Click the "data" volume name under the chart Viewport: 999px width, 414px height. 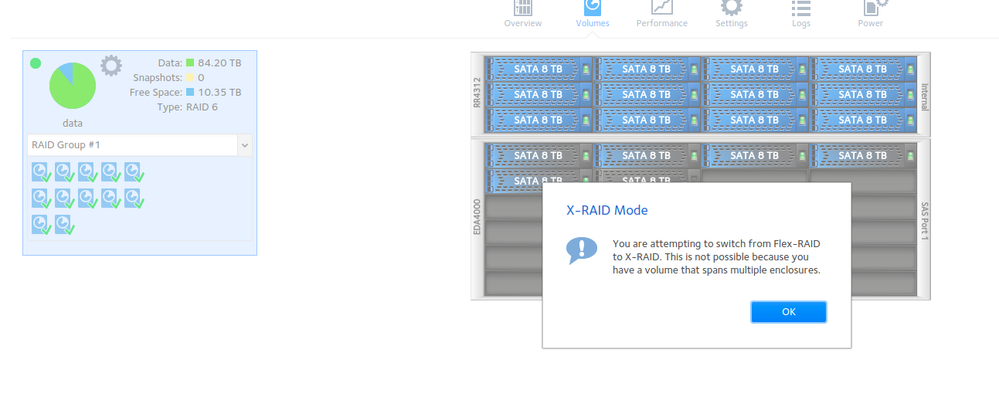(73, 123)
